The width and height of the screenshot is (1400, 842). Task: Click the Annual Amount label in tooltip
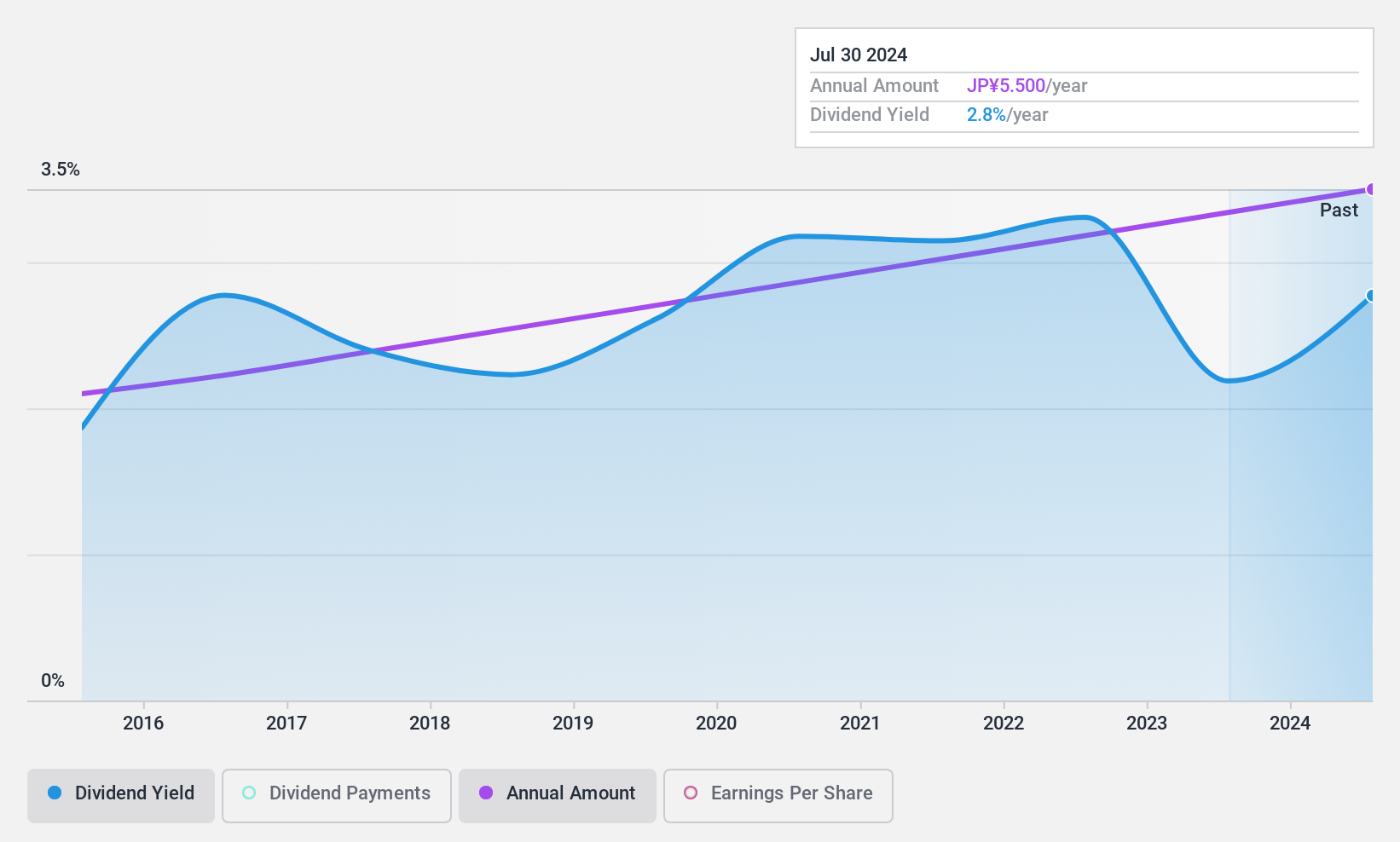pos(874,86)
